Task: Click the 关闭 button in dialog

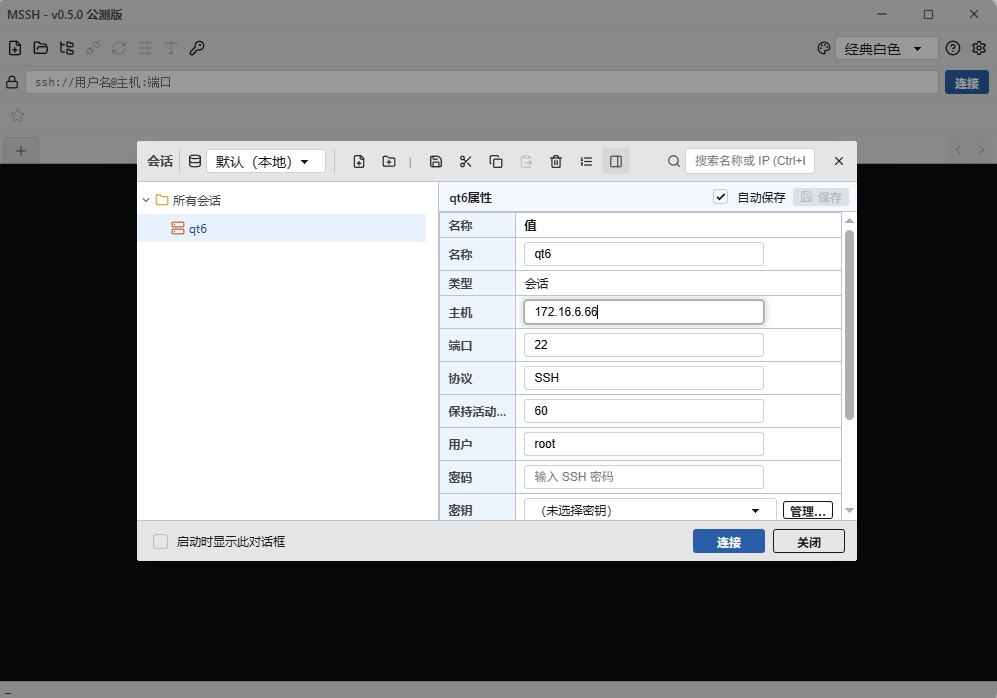Action: [x=809, y=542]
